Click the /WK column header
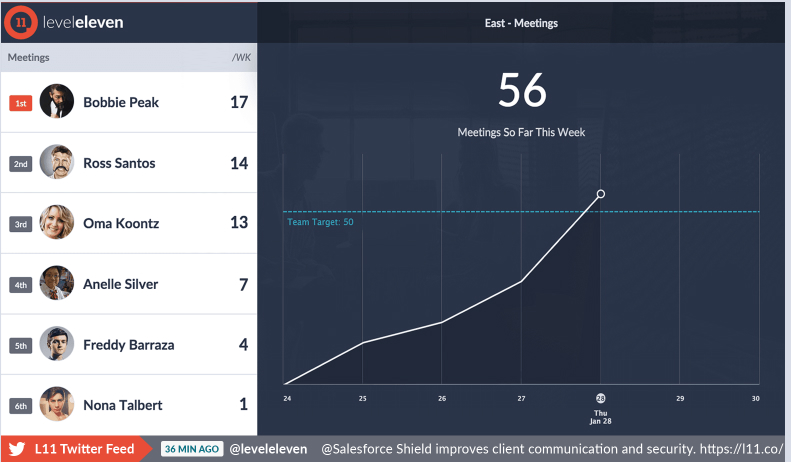The width and height of the screenshot is (791, 462). click(240, 58)
